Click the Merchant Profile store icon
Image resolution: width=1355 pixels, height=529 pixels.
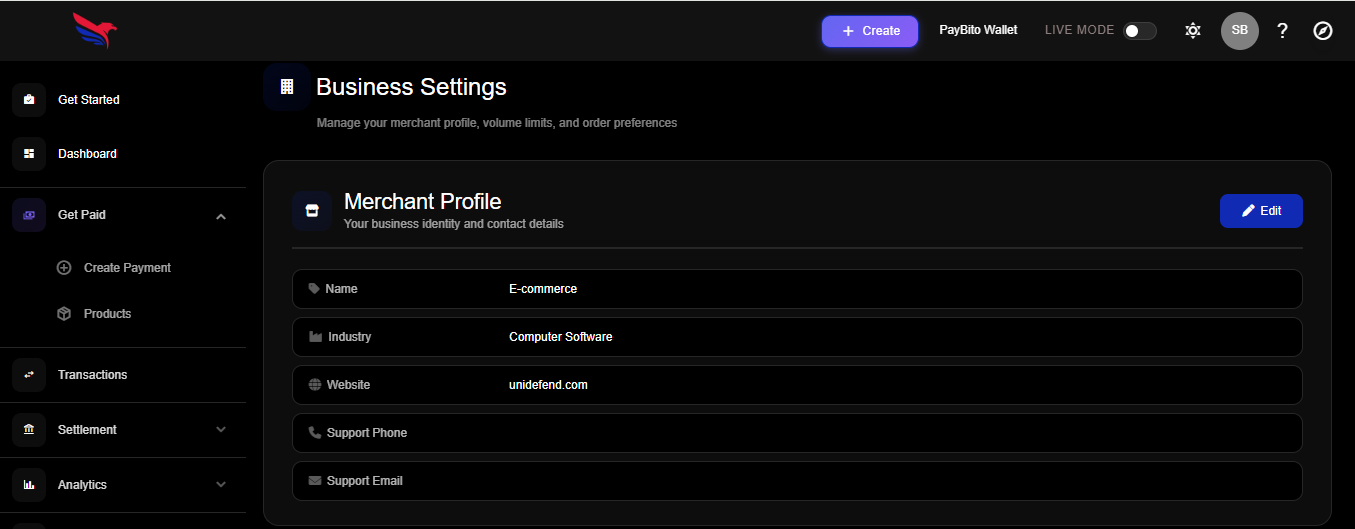point(312,211)
